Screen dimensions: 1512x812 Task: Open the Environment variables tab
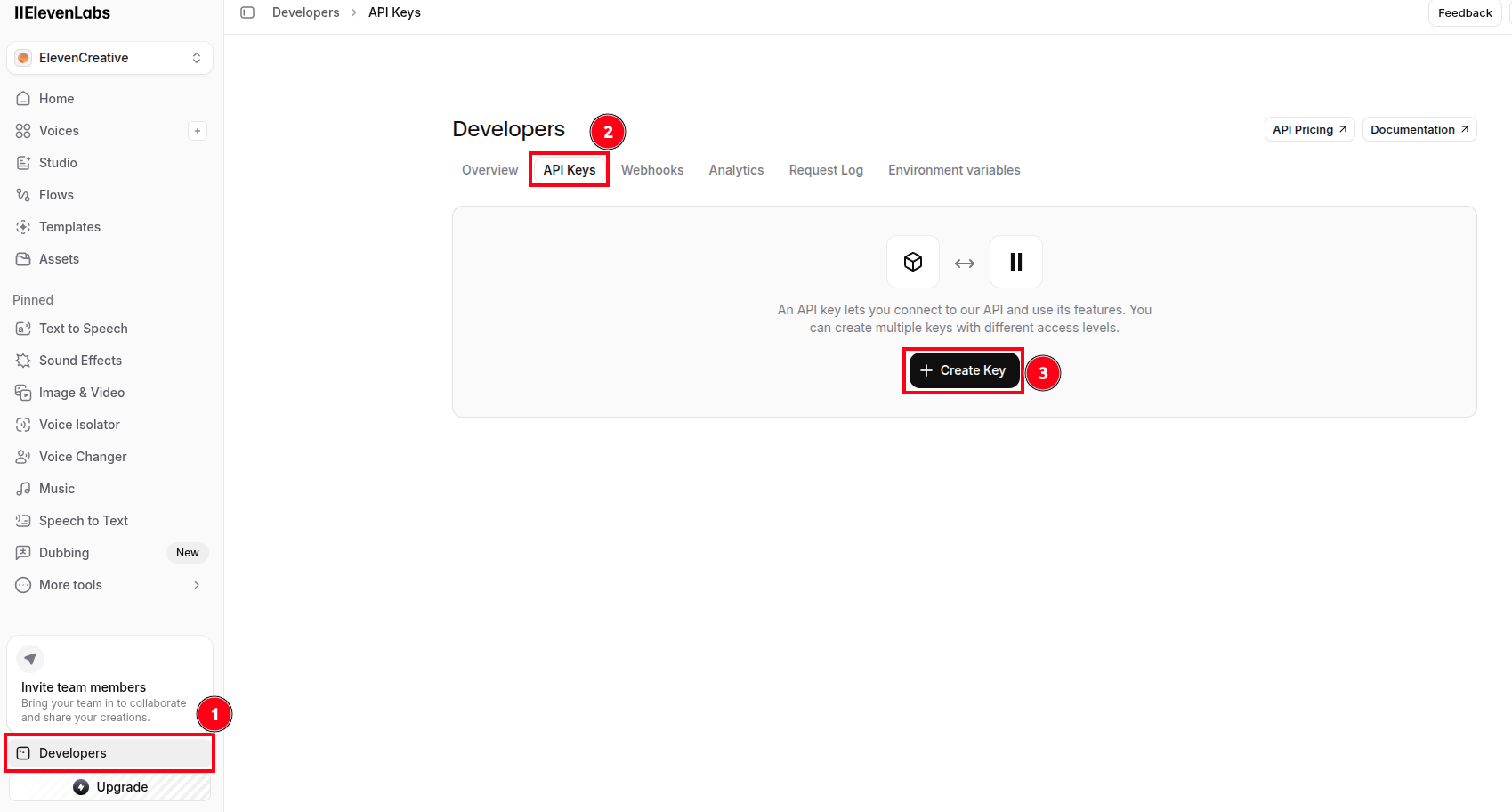pos(954,170)
